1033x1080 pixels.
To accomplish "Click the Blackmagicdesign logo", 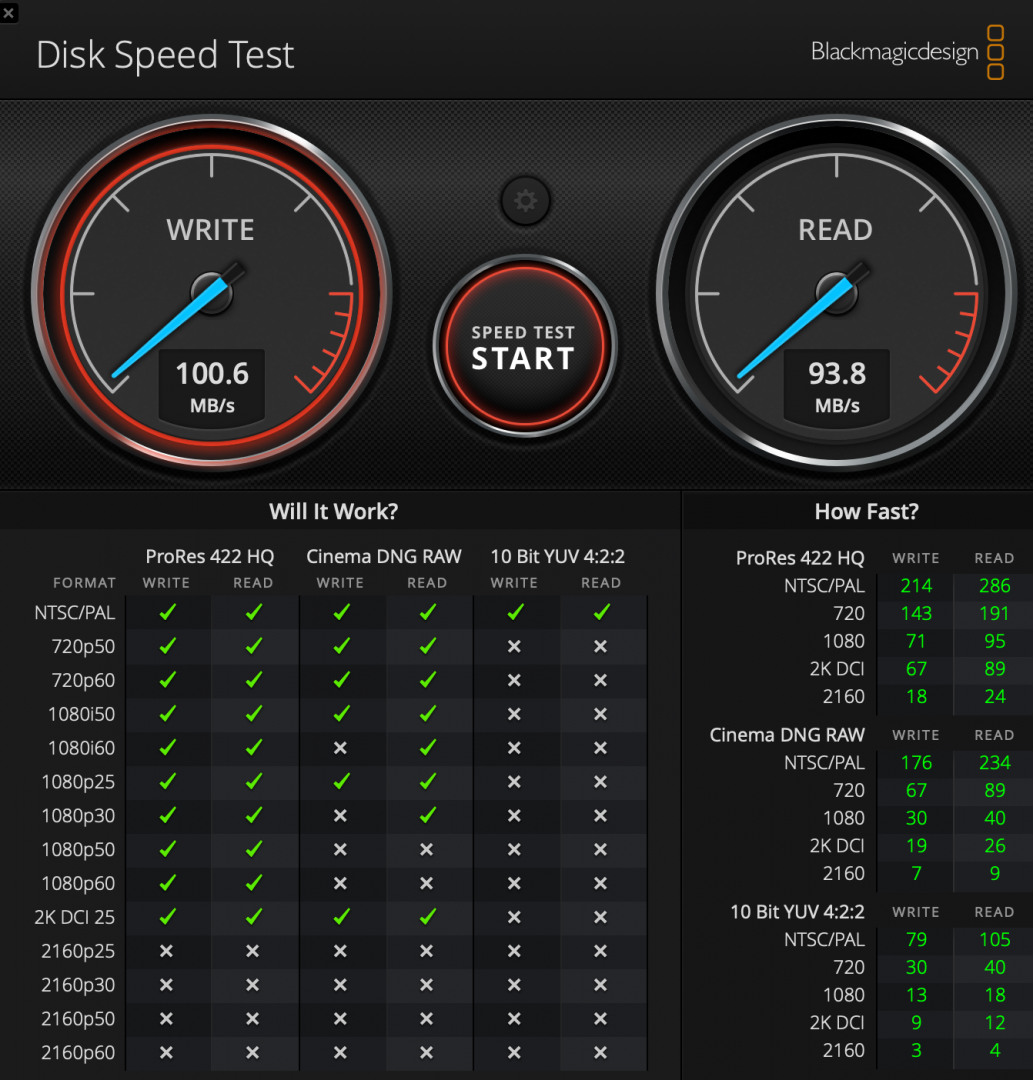I will point(908,52).
